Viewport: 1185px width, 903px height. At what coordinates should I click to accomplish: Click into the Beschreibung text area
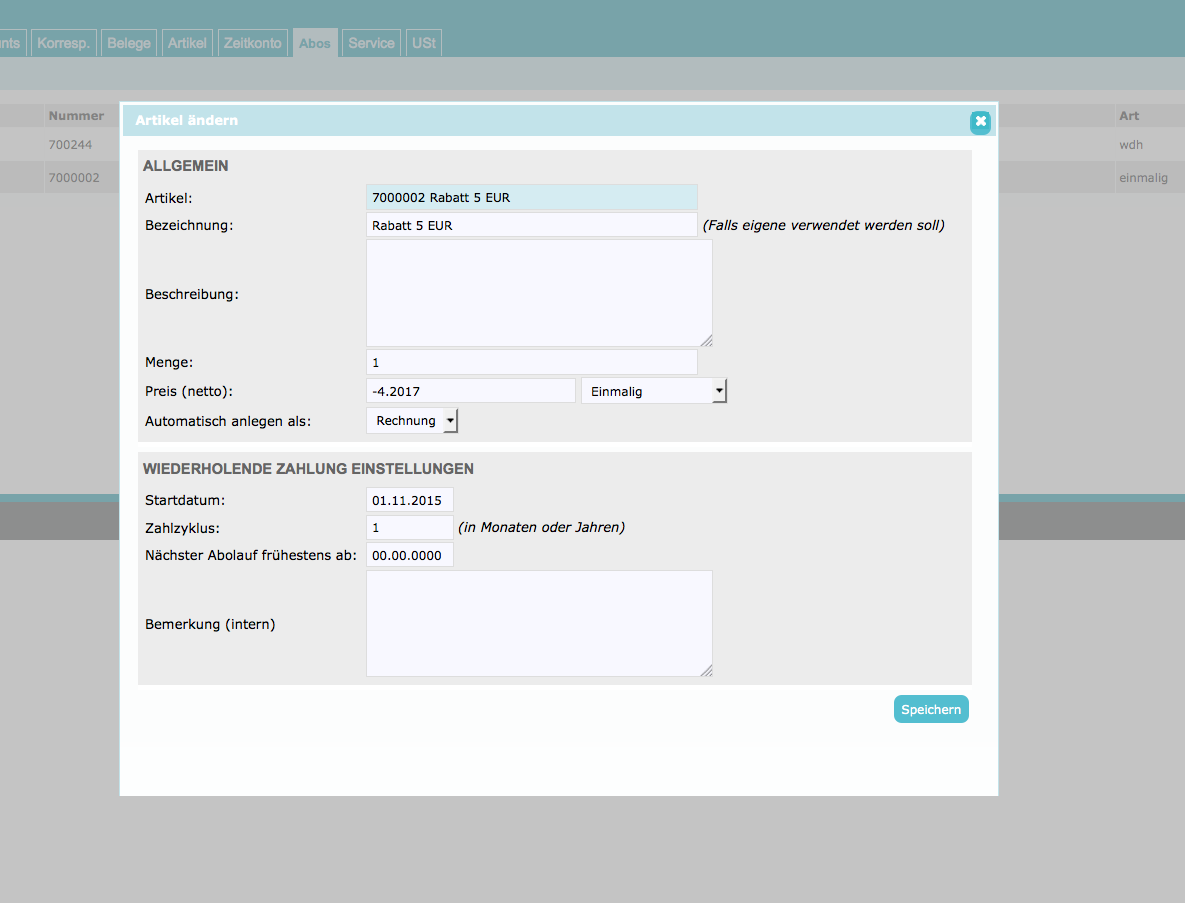click(x=539, y=293)
